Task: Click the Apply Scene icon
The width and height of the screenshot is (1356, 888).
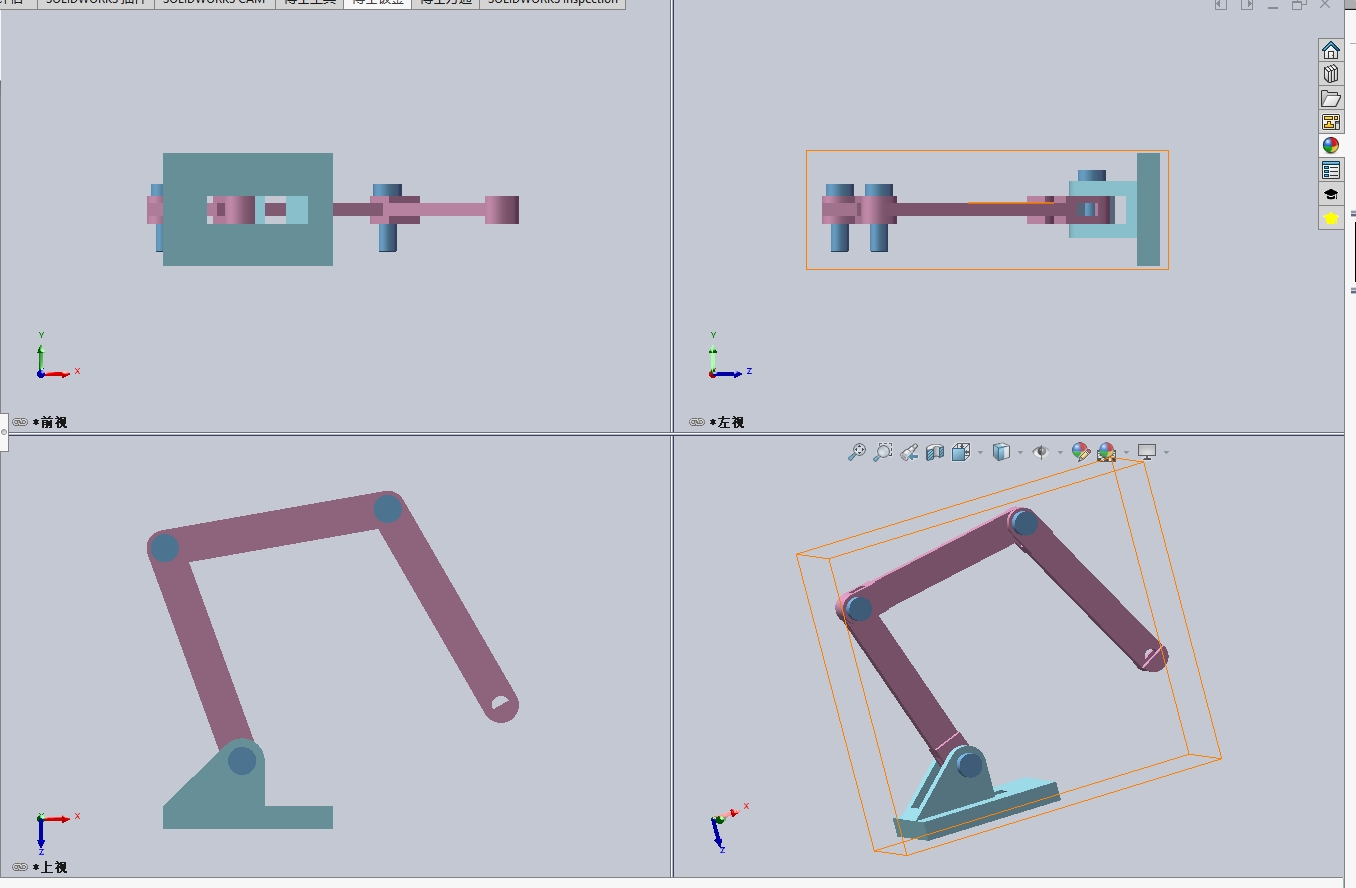Action: [1106, 452]
